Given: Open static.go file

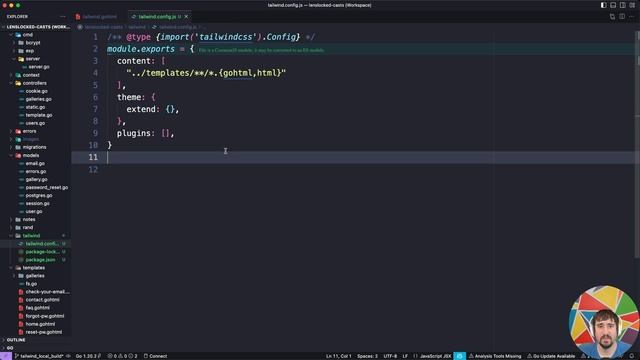Looking at the screenshot, I should coord(35,107).
